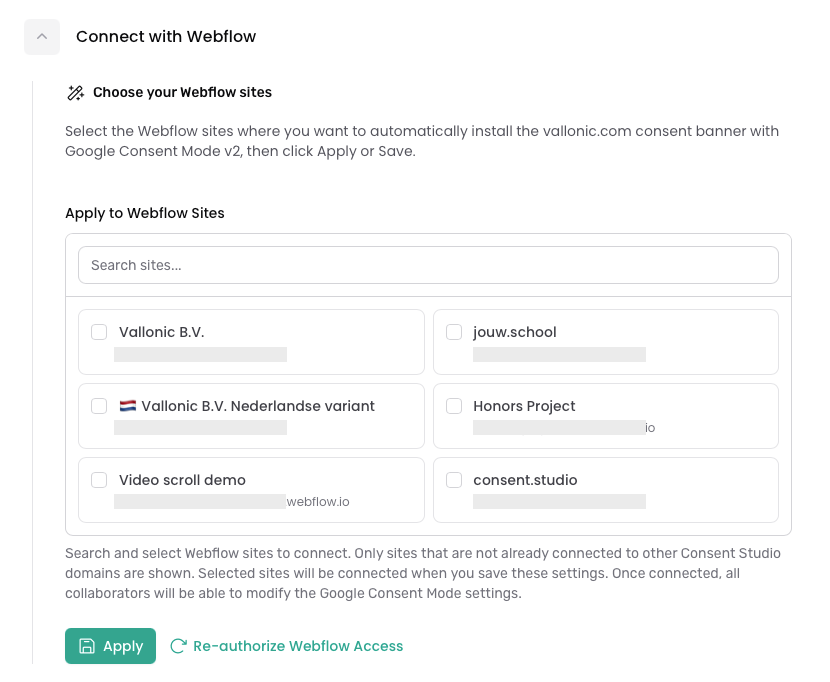Image resolution: width=830 pixels, height=682 pixels.
Task: Click the Apply button
Action: tap(110, 646)
